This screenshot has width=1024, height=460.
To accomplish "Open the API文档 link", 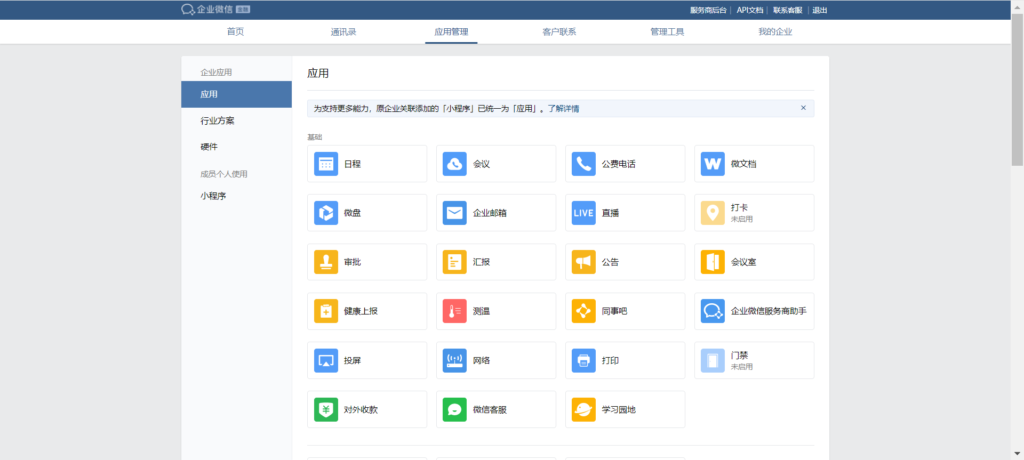I will tap(749, 10).
